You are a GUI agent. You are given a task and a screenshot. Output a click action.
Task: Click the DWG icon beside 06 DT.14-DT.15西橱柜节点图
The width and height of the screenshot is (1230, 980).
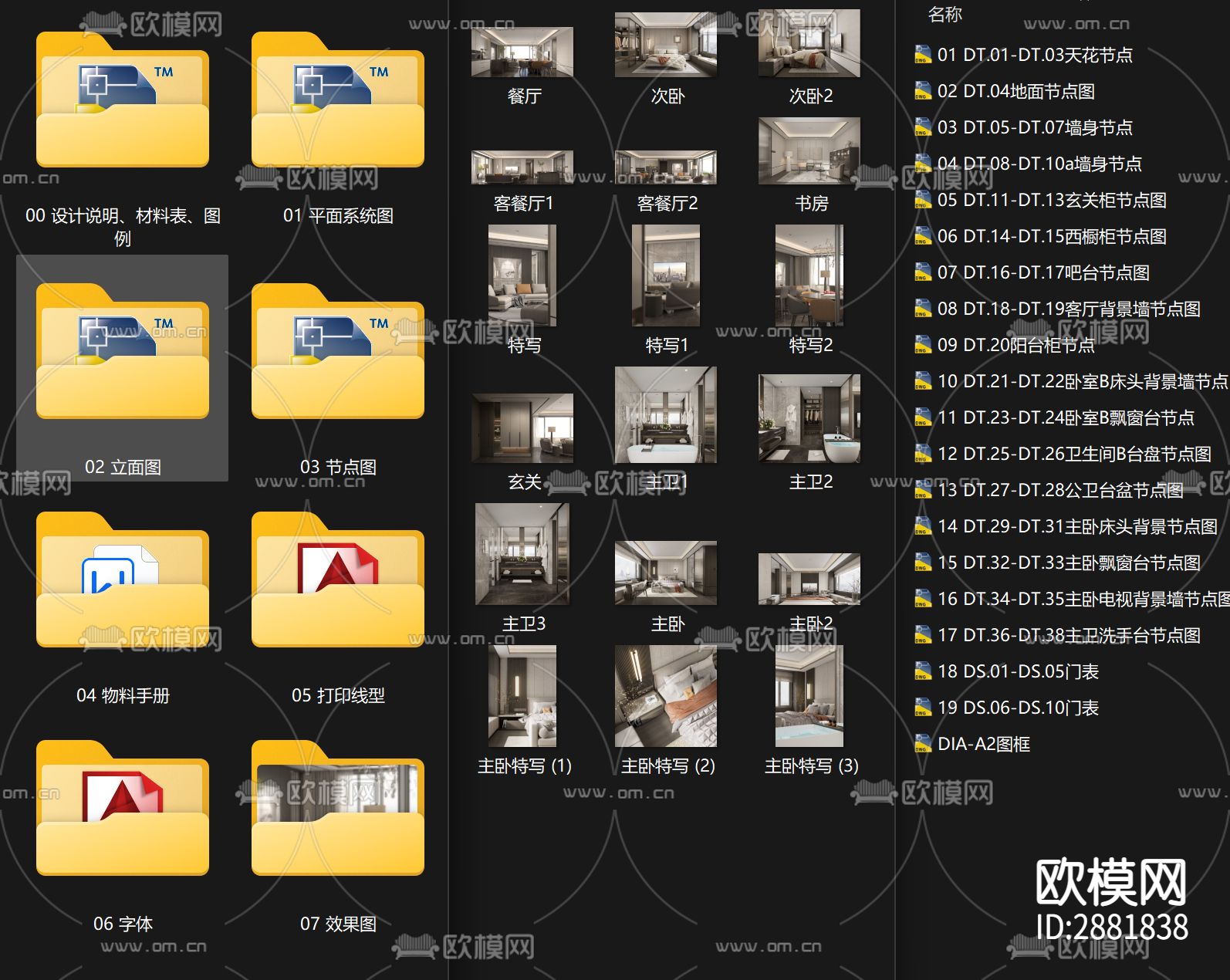coord(922,236)
